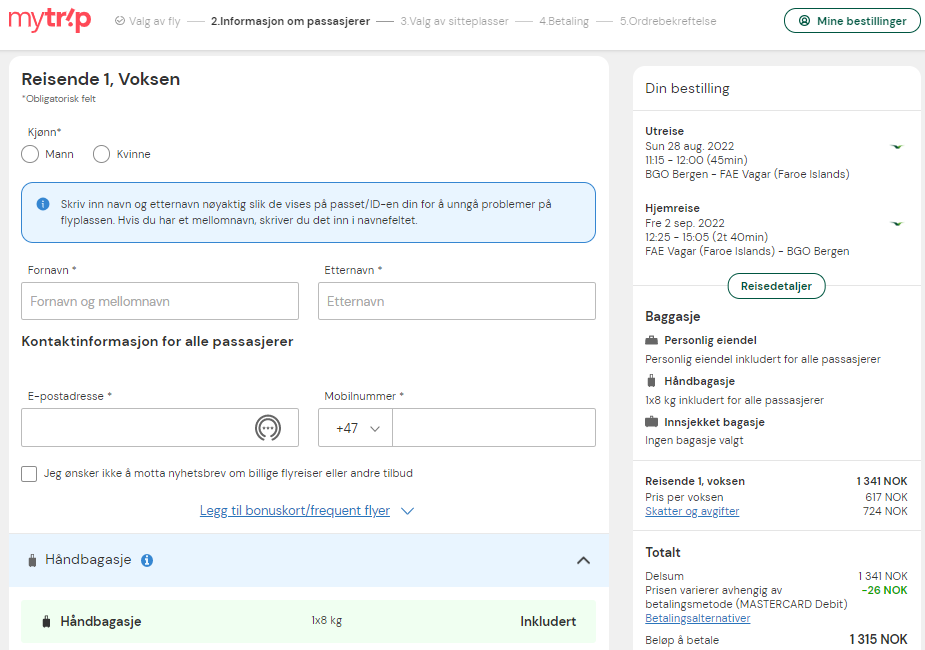Open Betalingsalternativer link
This screenshot has width=925, height=650.
(698, 619)
